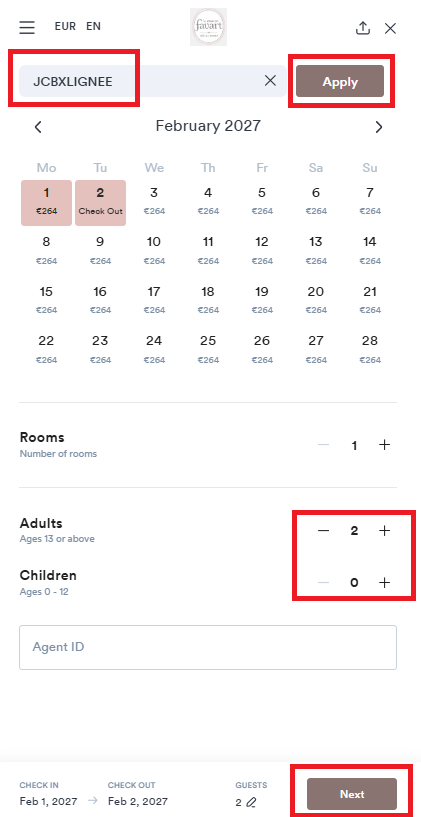
Task: Continue with the Next button
Action: click(352, 794)
